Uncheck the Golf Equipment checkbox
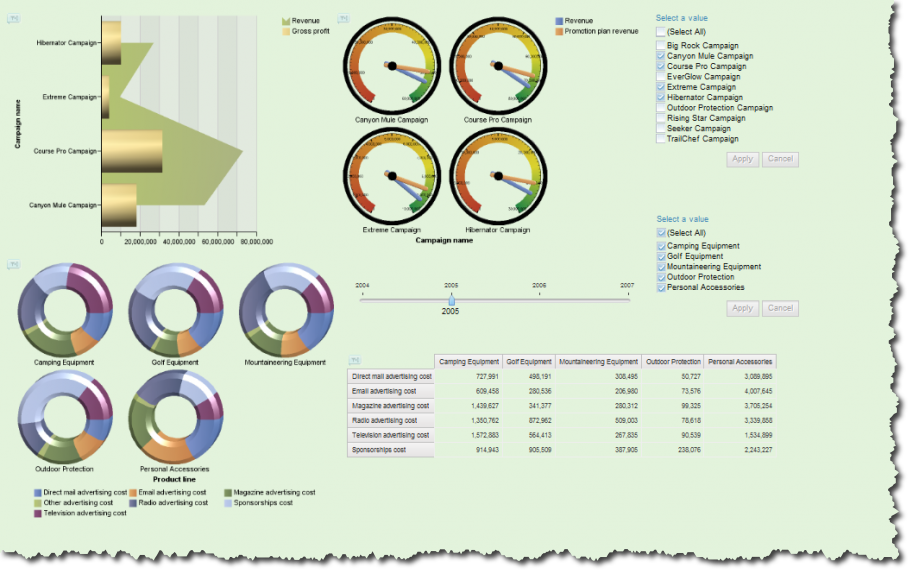 661,256
